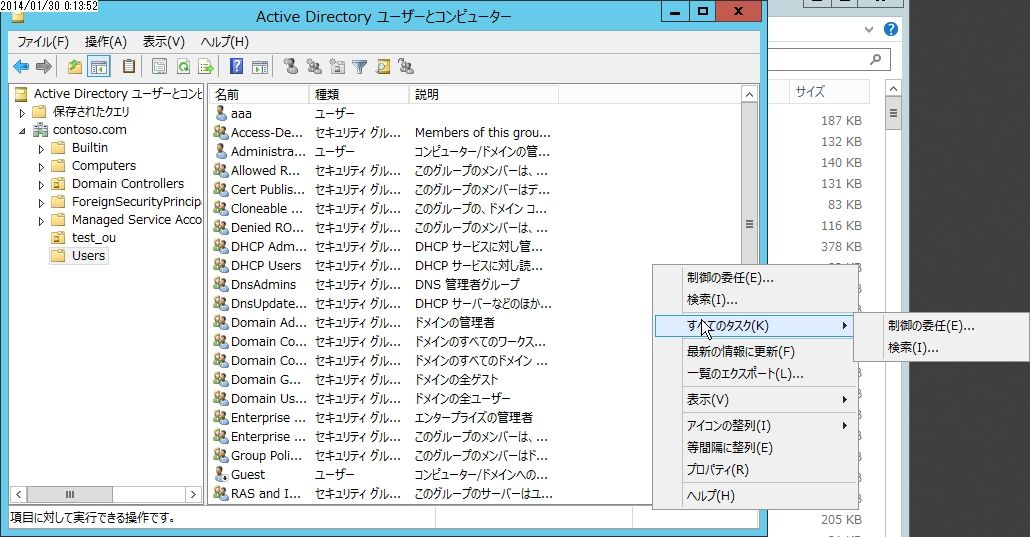Click the Add to group toolbar icon
1030x537 pixels.
(406, 66)
